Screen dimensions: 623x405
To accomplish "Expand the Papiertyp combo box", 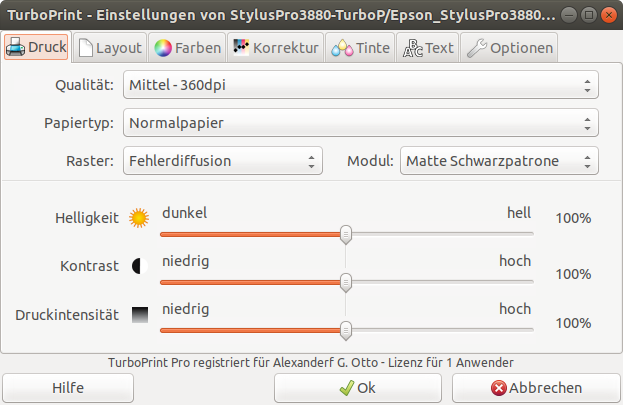I will (x=360, y=124).
